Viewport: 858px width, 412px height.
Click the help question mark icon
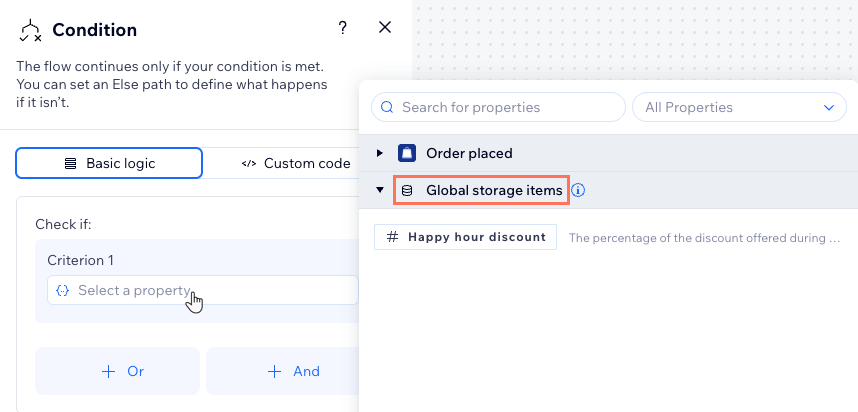pyautogui.click(x=342, y=28)
